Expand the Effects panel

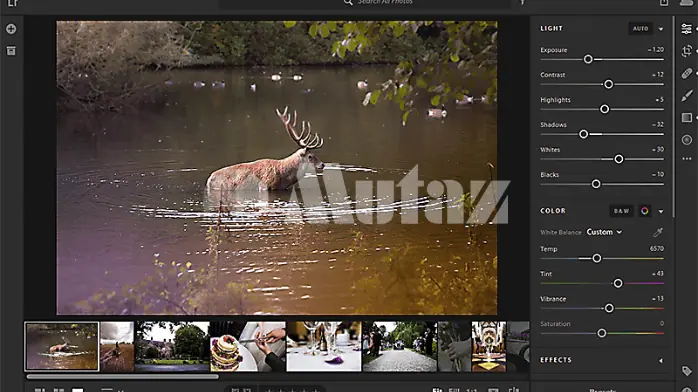tap(661, 360)
